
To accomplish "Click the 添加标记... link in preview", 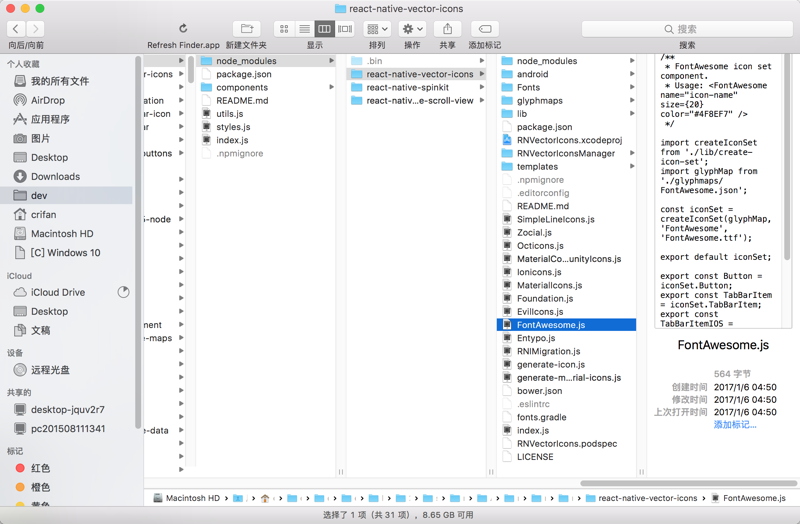I will click(x=735, y=425).
